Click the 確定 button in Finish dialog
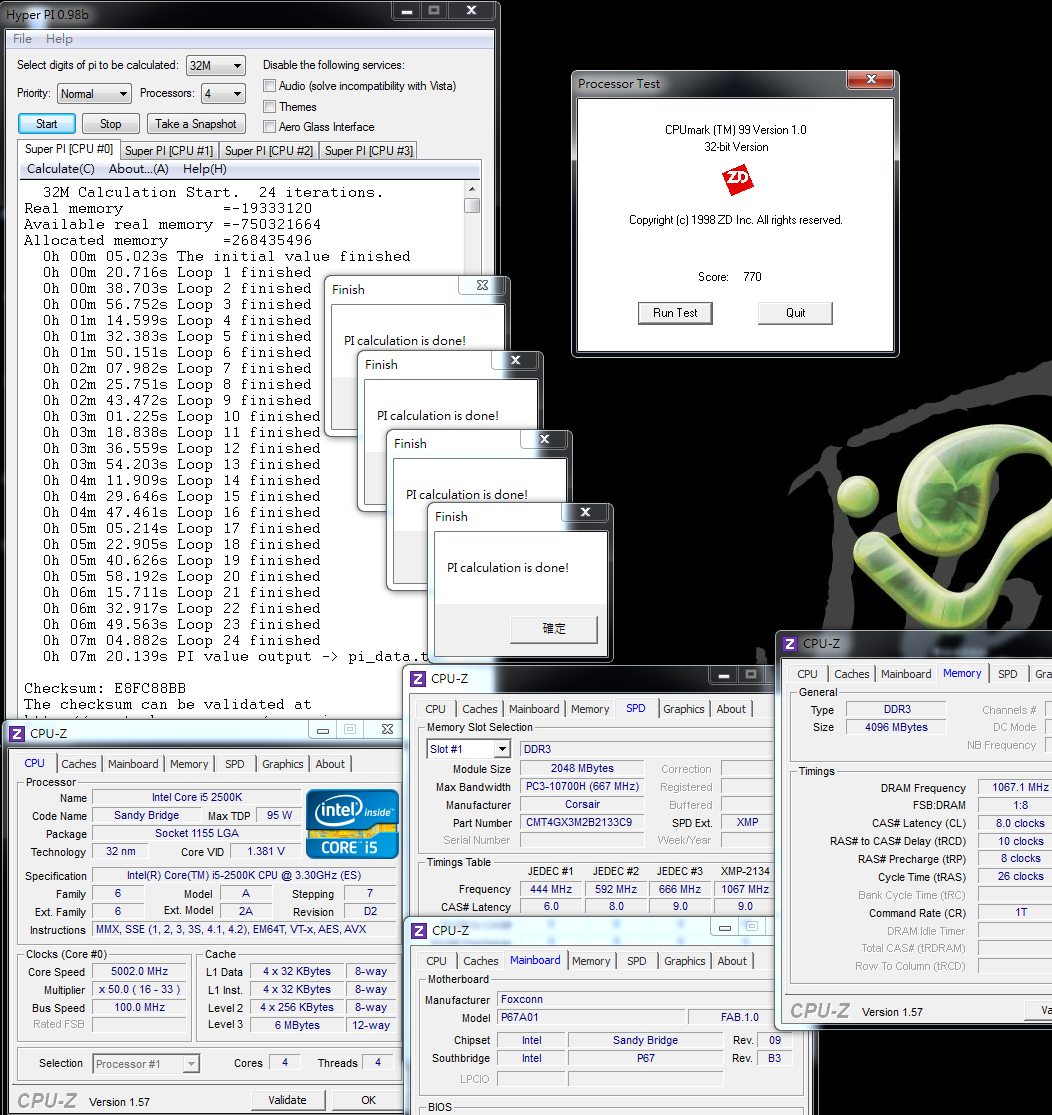 pos(554,629)
